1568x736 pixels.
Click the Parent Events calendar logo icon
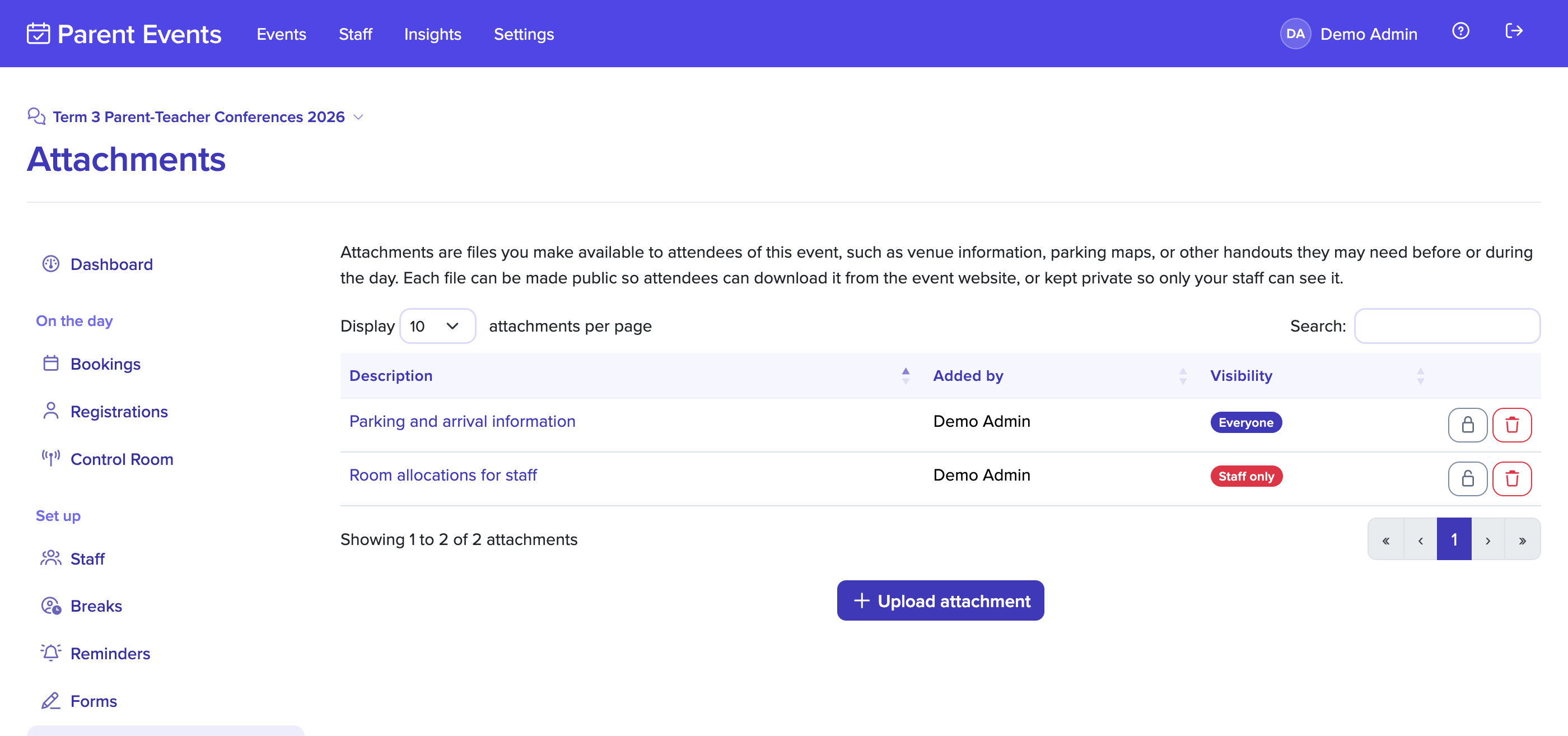pos(38,34)
